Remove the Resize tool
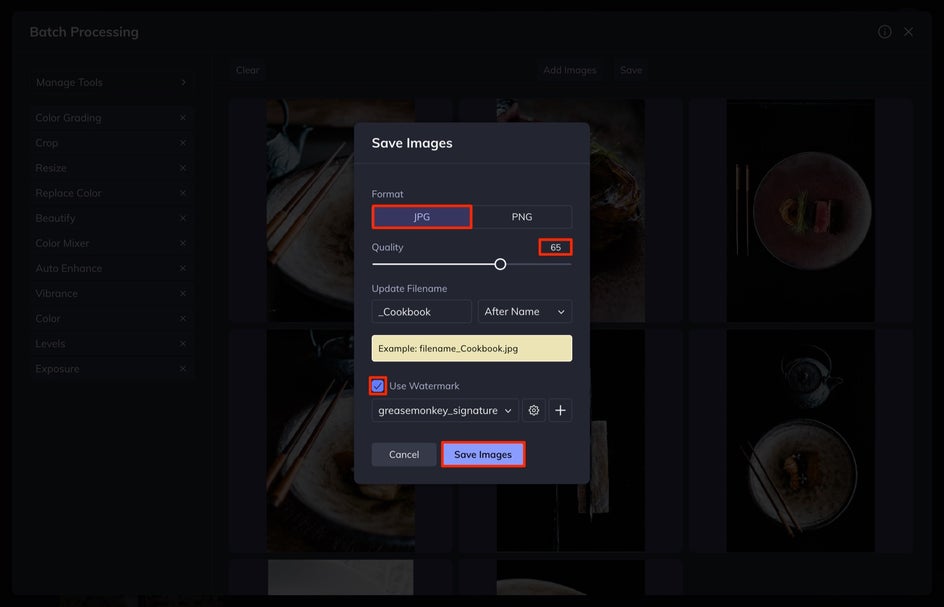This screenshot has height=607, width=944. click(183, 168)
